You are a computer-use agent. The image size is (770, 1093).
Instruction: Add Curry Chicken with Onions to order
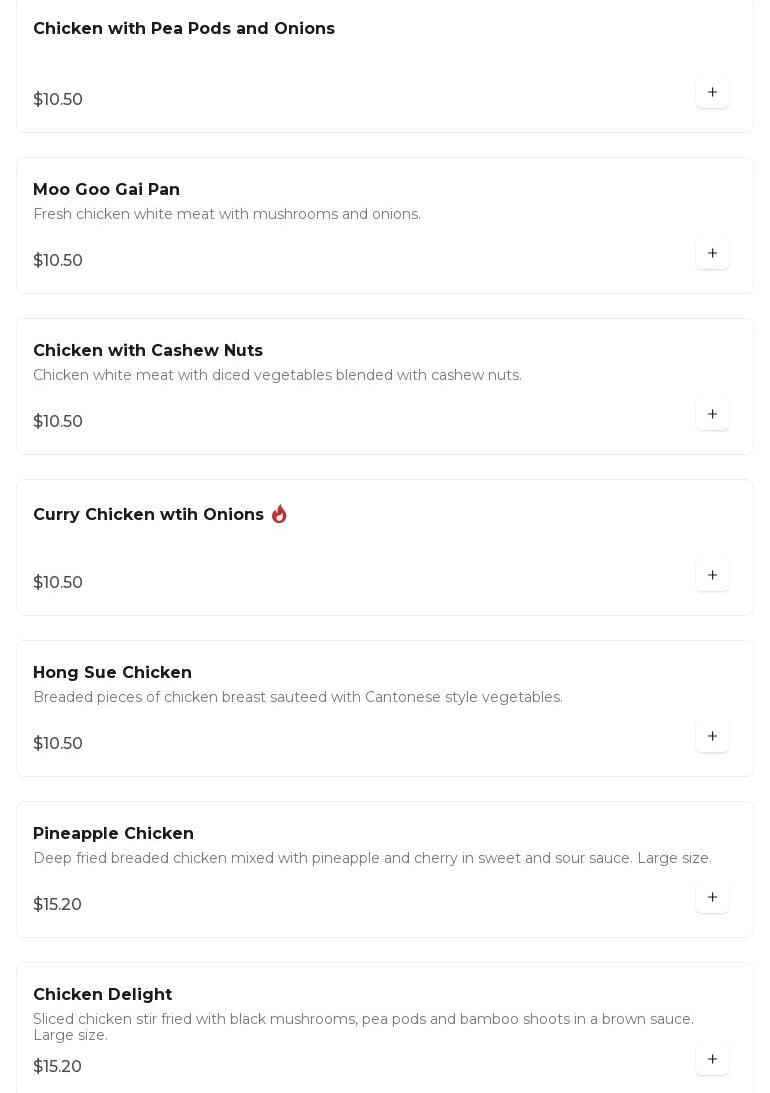pyautogui.click(x=712, y=575)
